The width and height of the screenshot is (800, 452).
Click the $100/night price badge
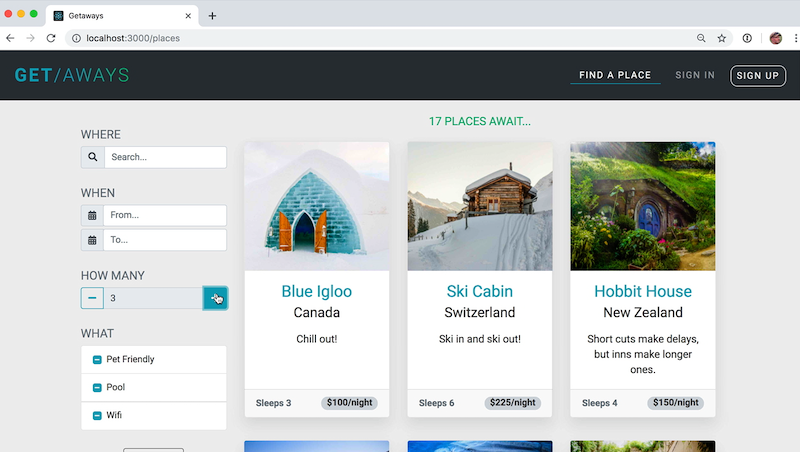point(349,403)
